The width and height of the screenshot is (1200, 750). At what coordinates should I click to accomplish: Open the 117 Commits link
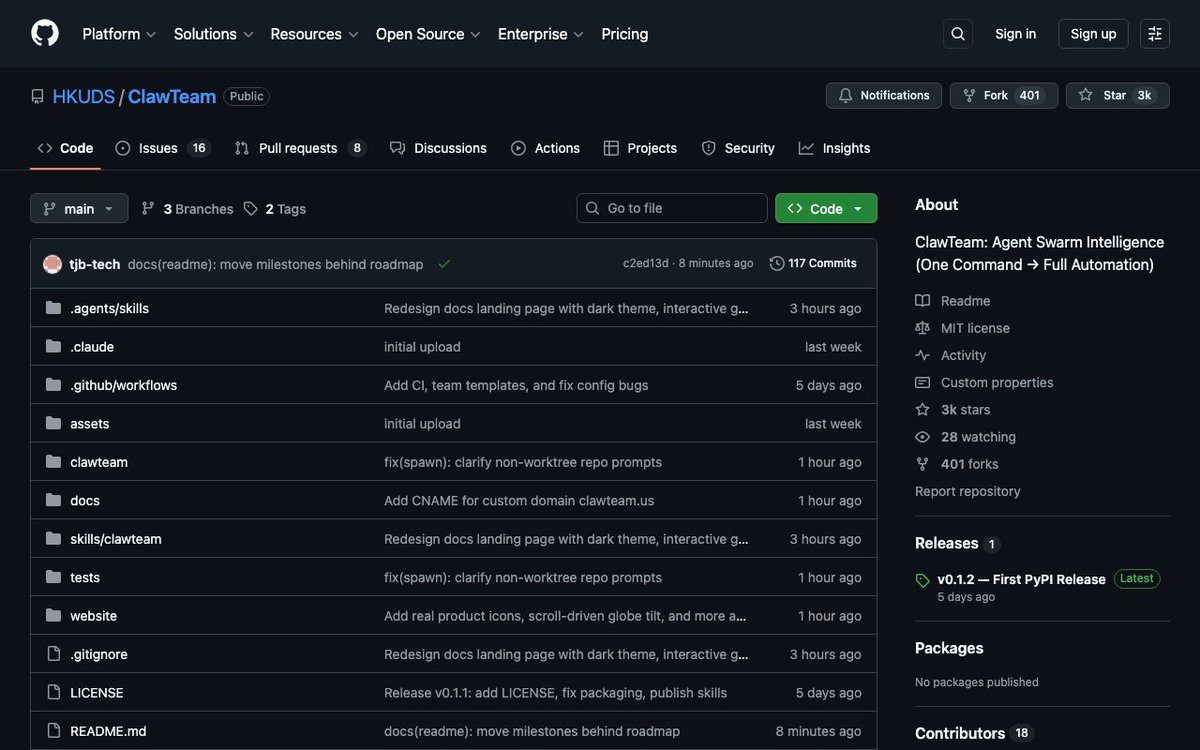(x=813, y=264)
